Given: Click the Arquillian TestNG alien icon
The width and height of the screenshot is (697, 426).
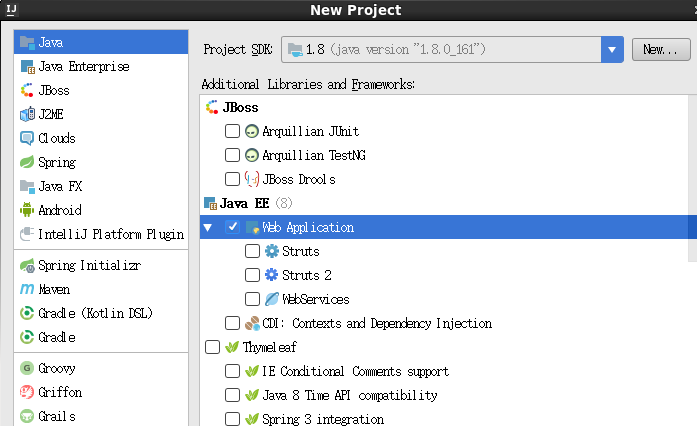Looking at the screenshot, I should click(252, 156).
